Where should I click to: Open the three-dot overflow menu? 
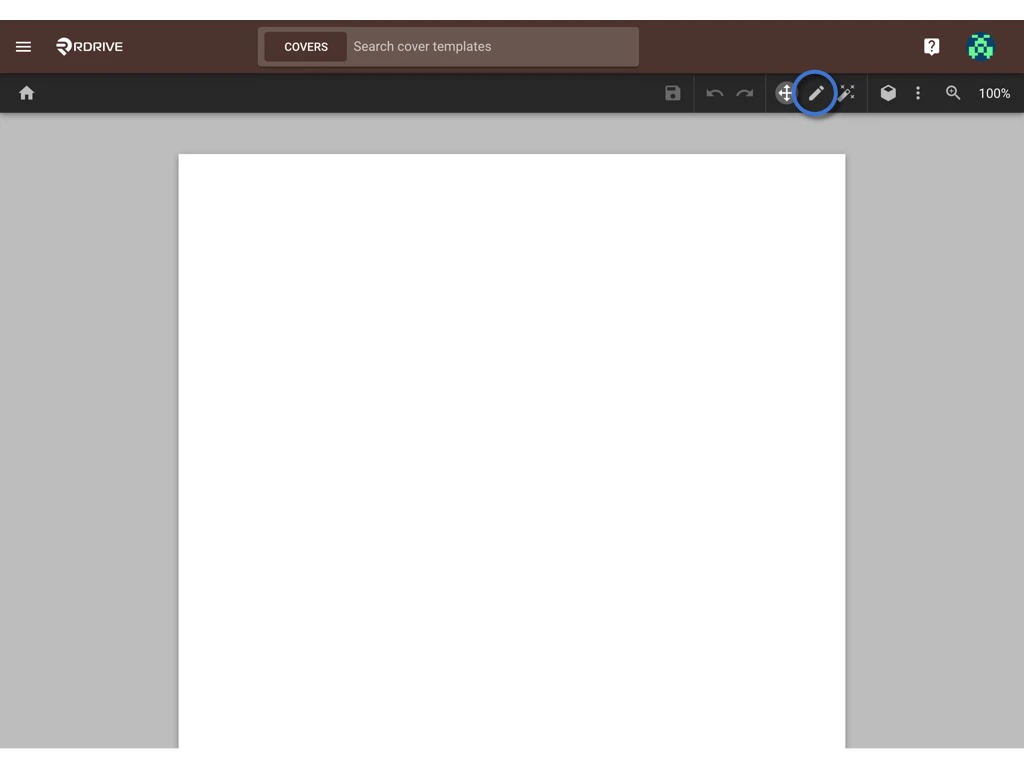coord(918,93)
